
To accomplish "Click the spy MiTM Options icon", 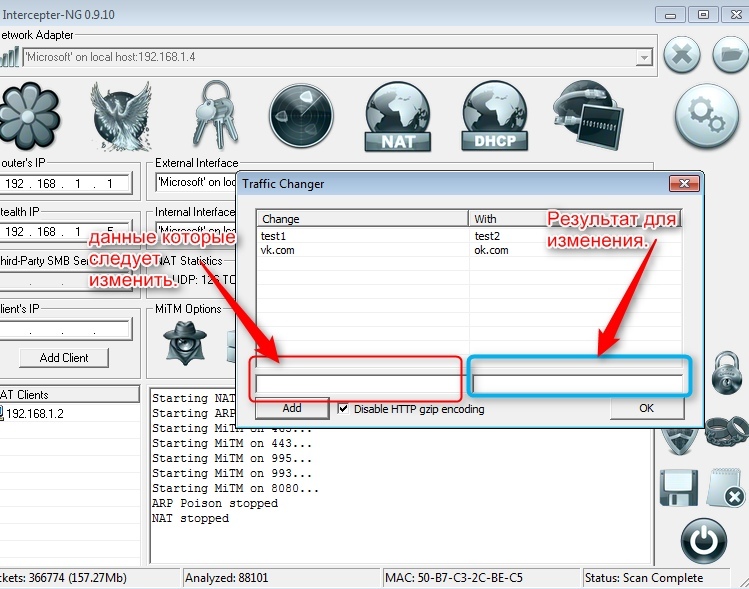I will pyautogui.click(x=183, y=342).
